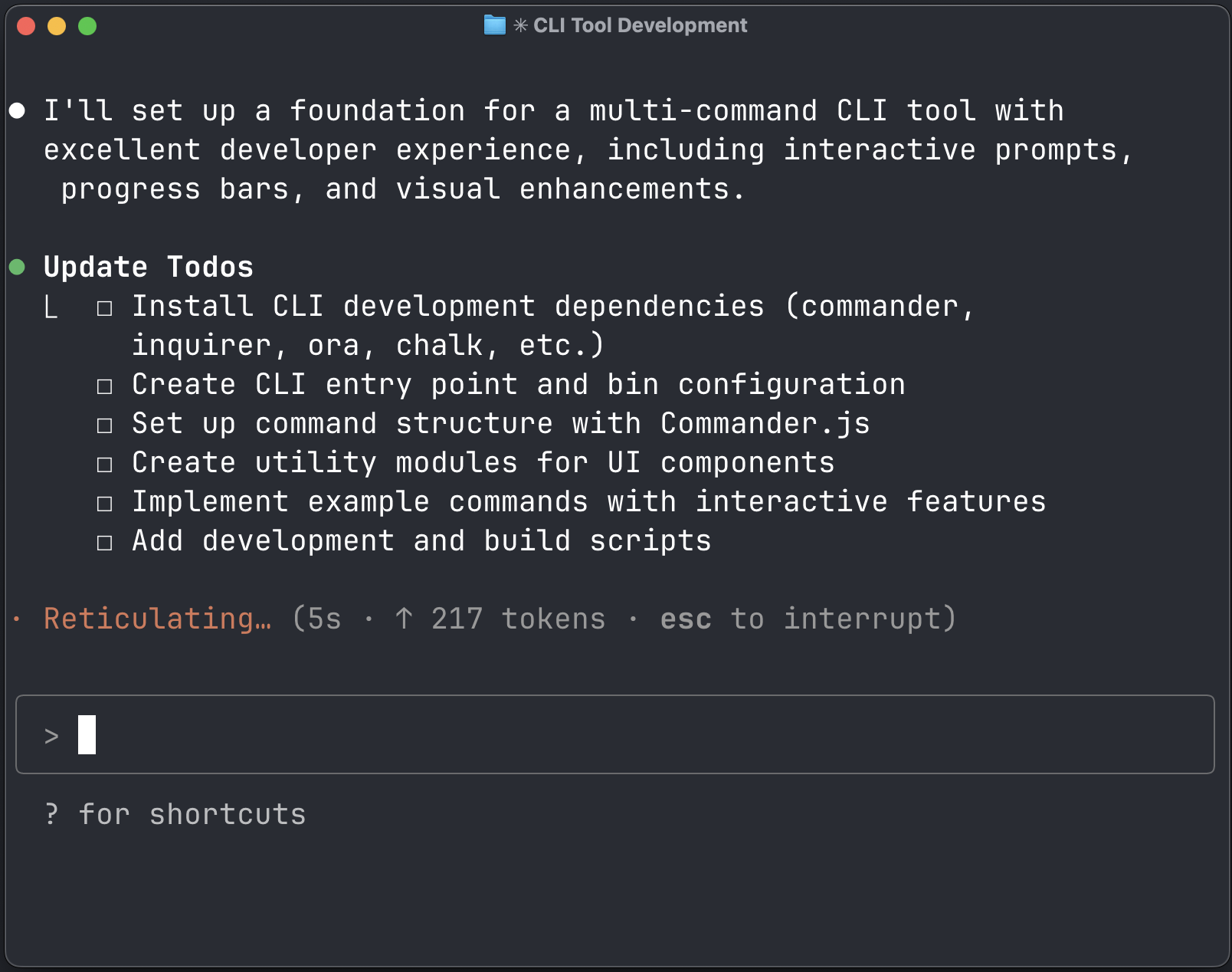Click the white block cursor in the input
Viewport: 1232px width, 972px height.
pyautogui.click(x=86, y=734)
